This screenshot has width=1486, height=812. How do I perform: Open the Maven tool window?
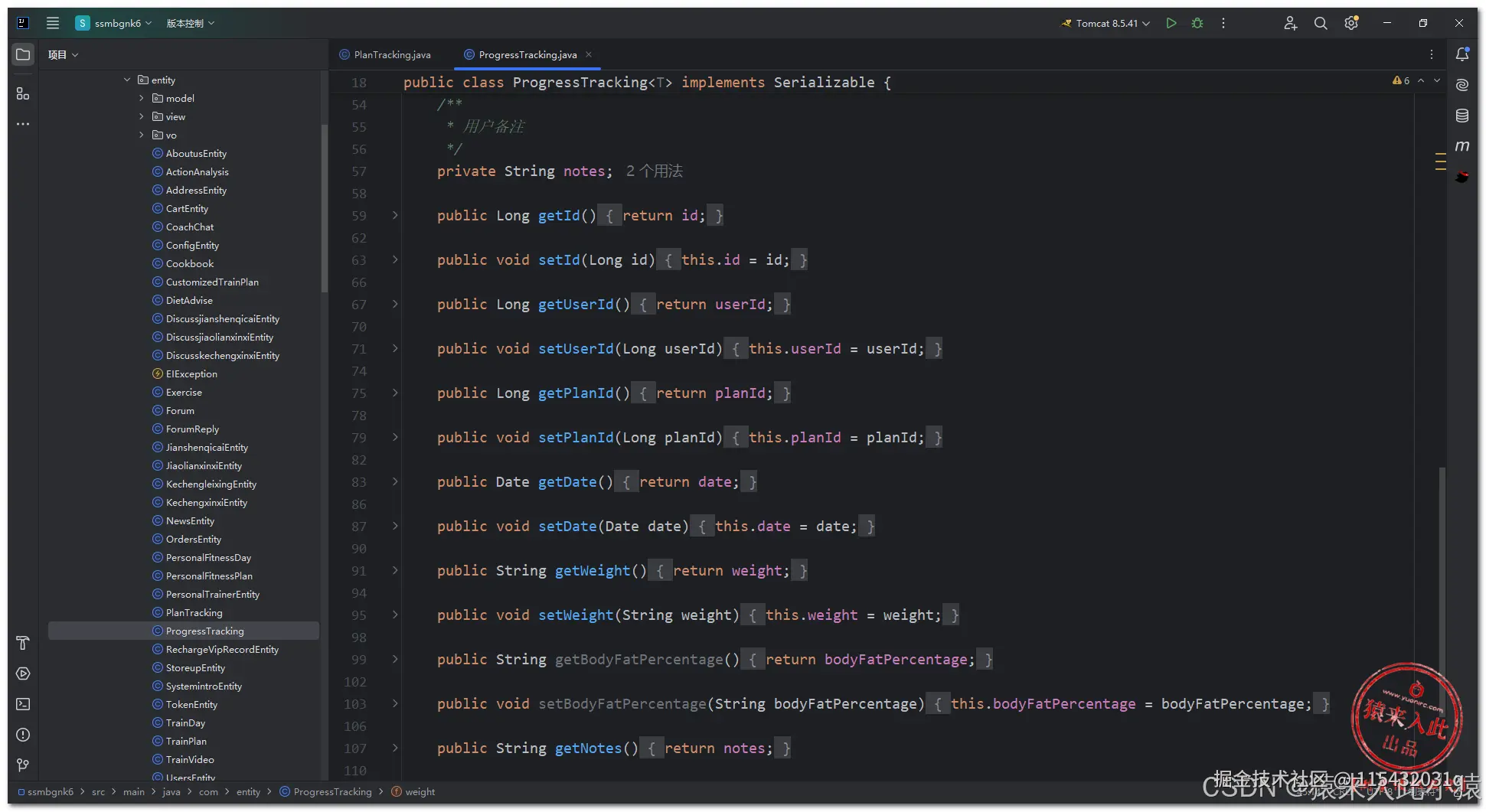tap(1462, 146)
